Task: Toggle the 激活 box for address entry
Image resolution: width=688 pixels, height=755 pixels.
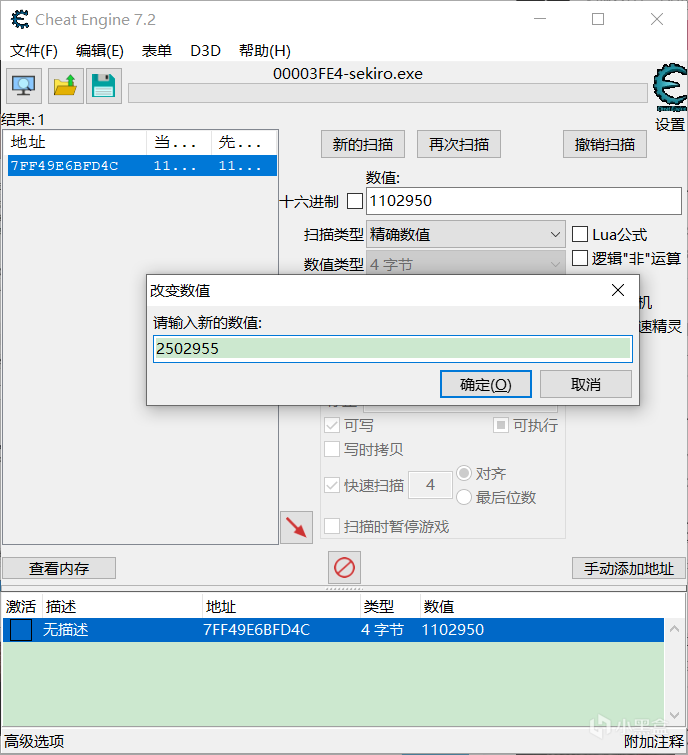Action: click(21, 630)
